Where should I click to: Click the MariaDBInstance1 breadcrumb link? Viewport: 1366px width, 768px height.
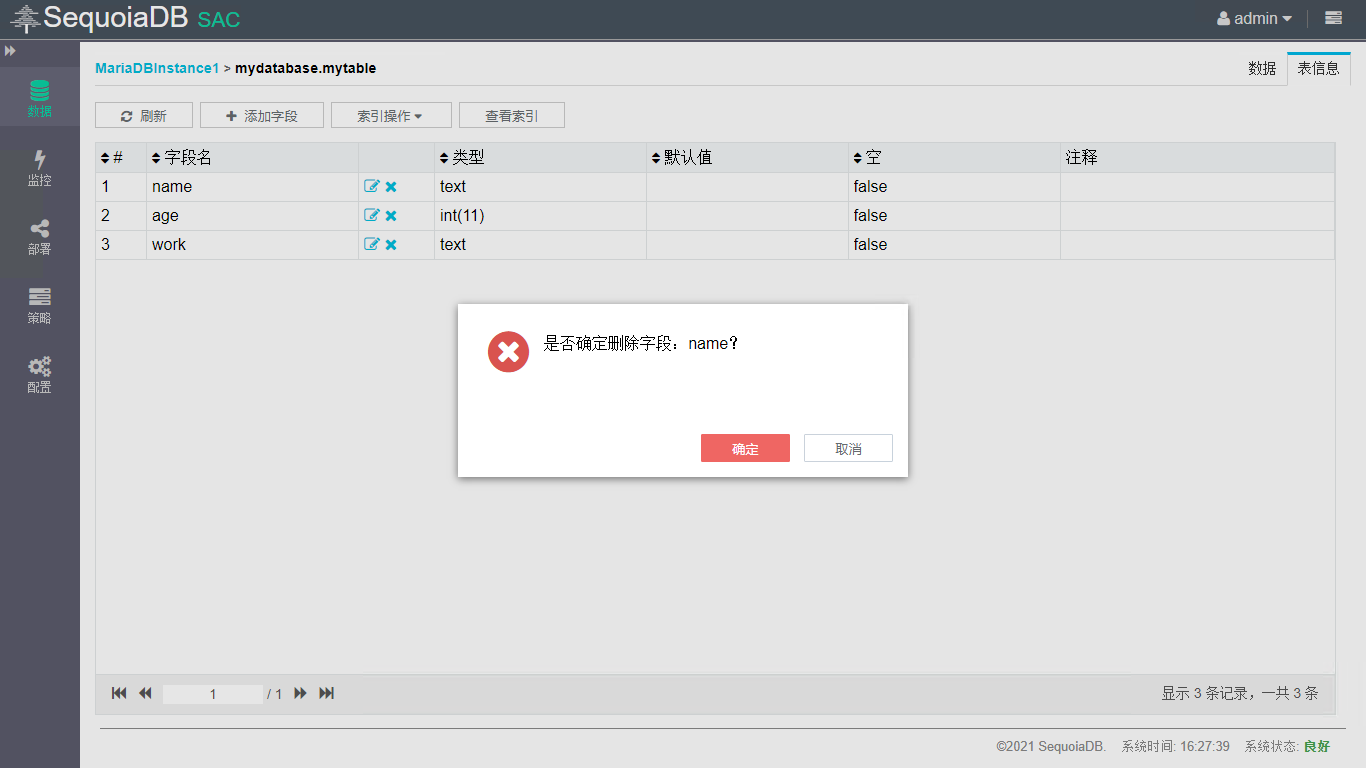157,68
